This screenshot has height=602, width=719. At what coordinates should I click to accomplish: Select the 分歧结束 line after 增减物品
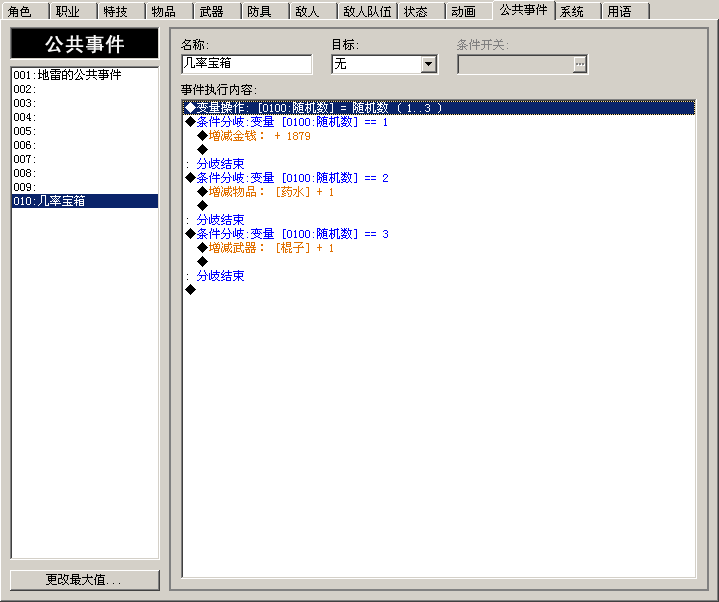click(x=439, y=220)
